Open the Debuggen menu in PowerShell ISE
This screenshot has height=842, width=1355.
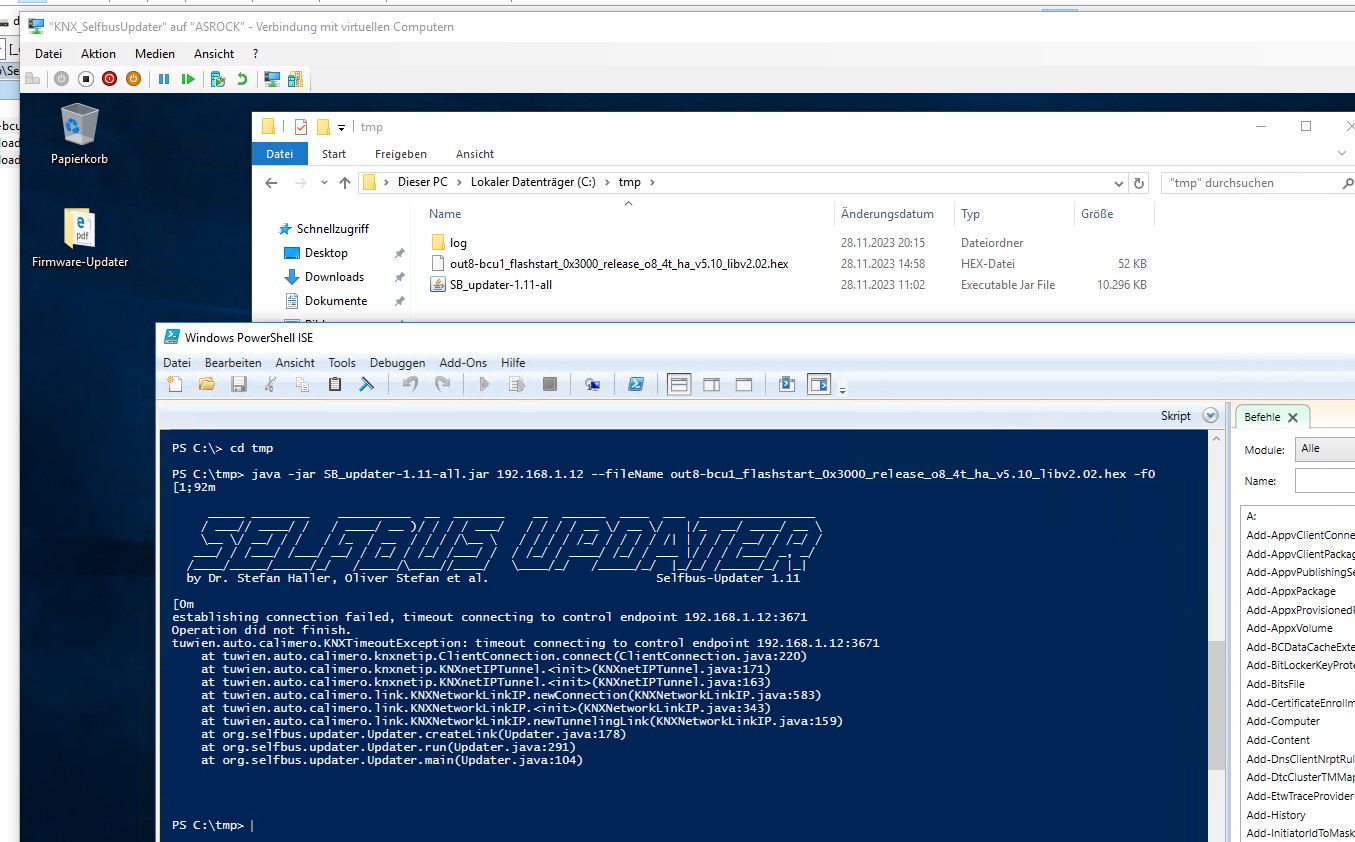click(x=397, y=363)
